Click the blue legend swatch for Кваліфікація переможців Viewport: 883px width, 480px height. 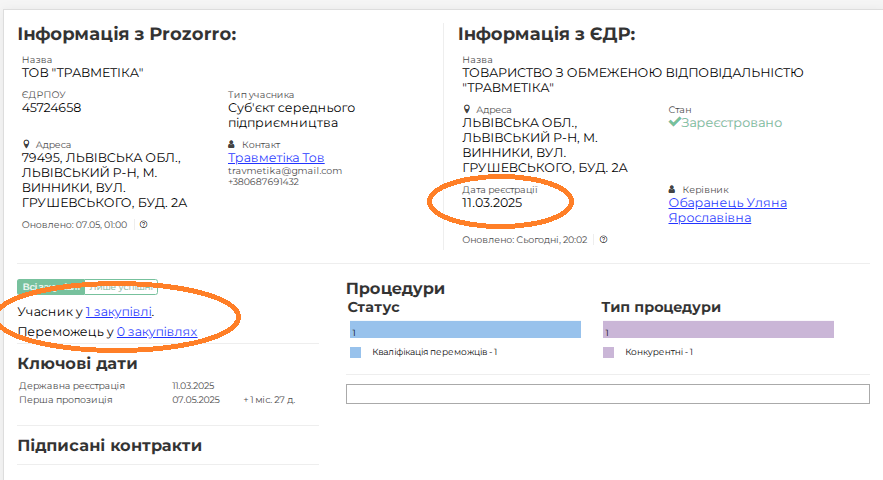click(x=355, y=353)
